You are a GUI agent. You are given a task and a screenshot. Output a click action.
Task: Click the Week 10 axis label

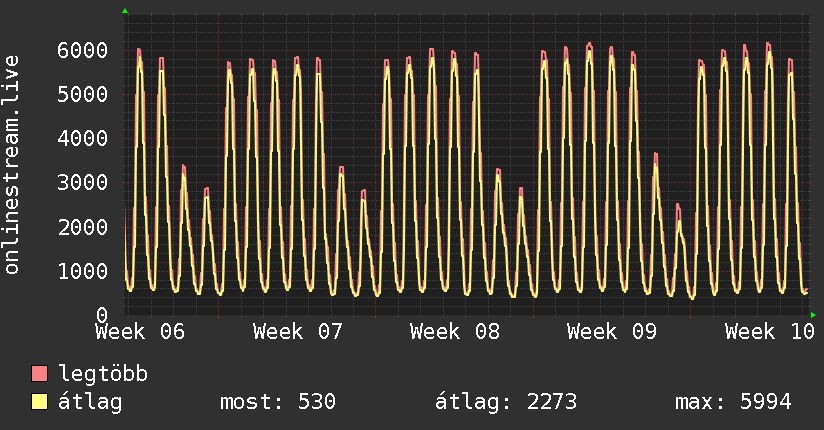769,332
